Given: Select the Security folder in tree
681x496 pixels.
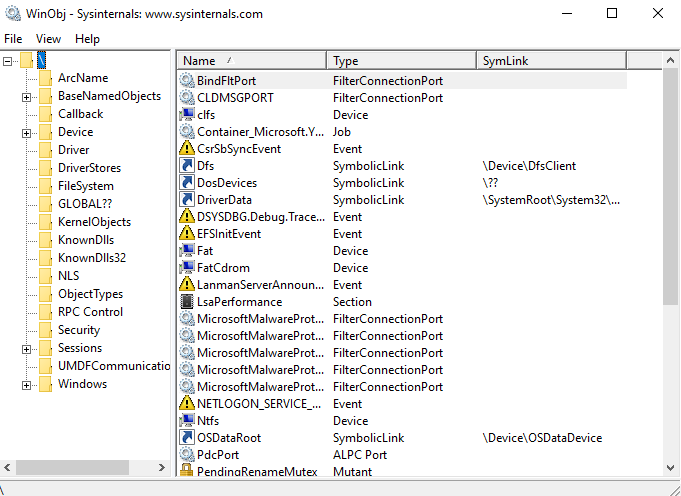Looking at the screenshot, I should click(x=79, y=330).
